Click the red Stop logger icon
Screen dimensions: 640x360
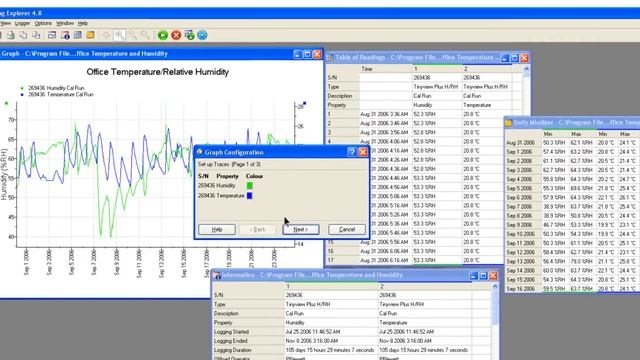(x=176, y=35)
